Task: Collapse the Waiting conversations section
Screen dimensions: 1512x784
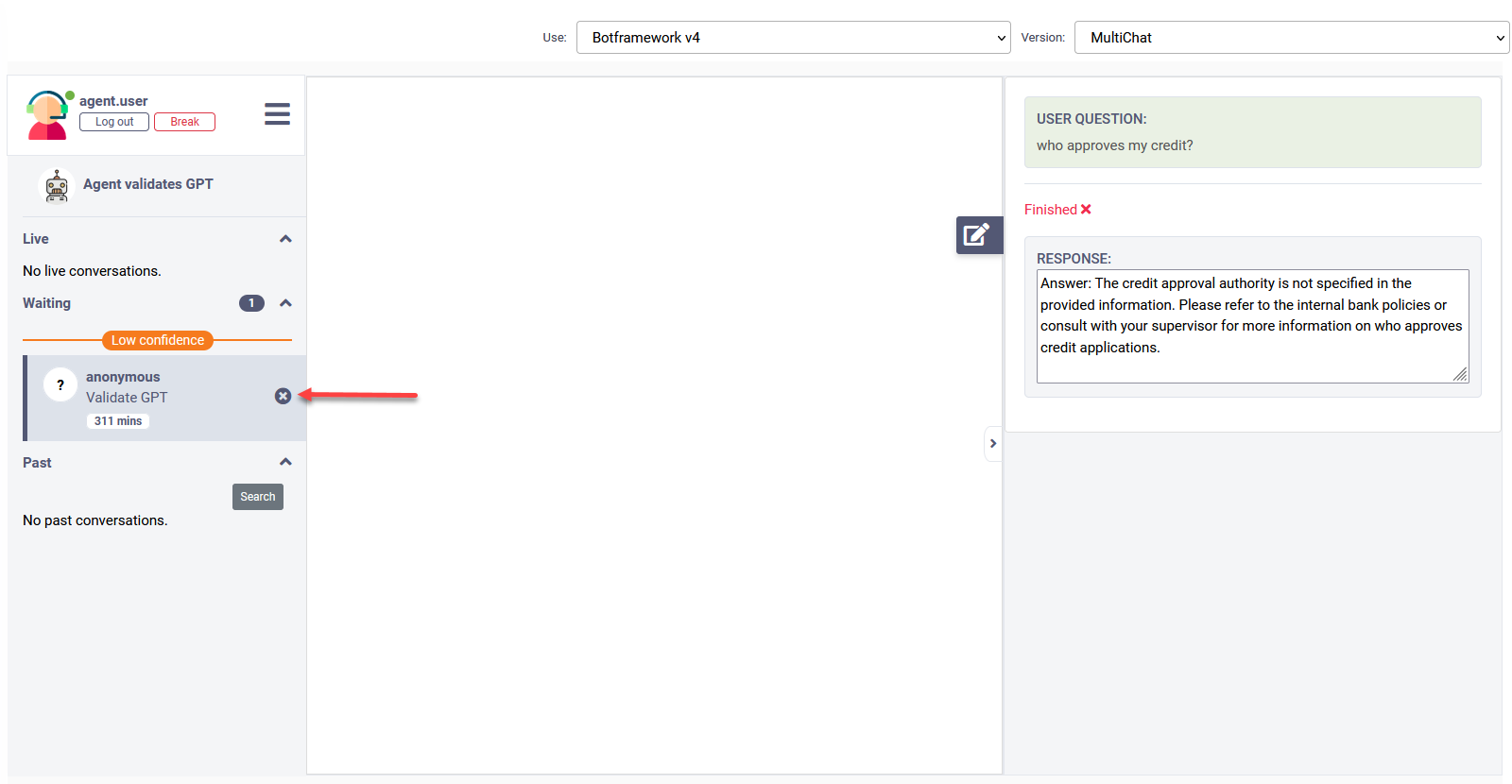Action: (285, 303)
